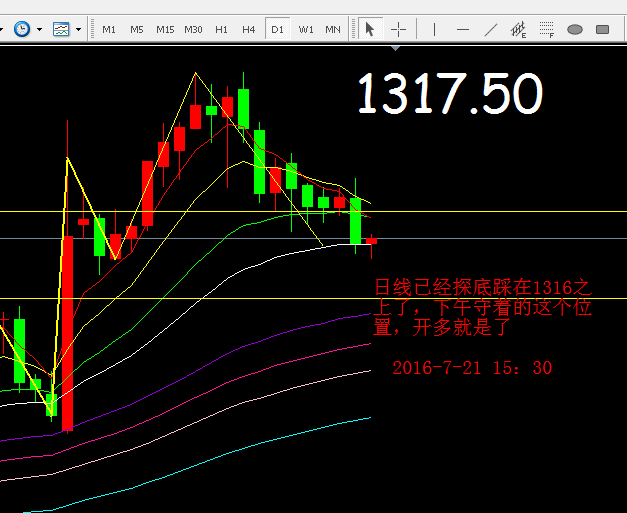Image resolution: width=627 pixels, height=513 pixels.
Task: Select the Trendline tool
Action: [491, 30]
